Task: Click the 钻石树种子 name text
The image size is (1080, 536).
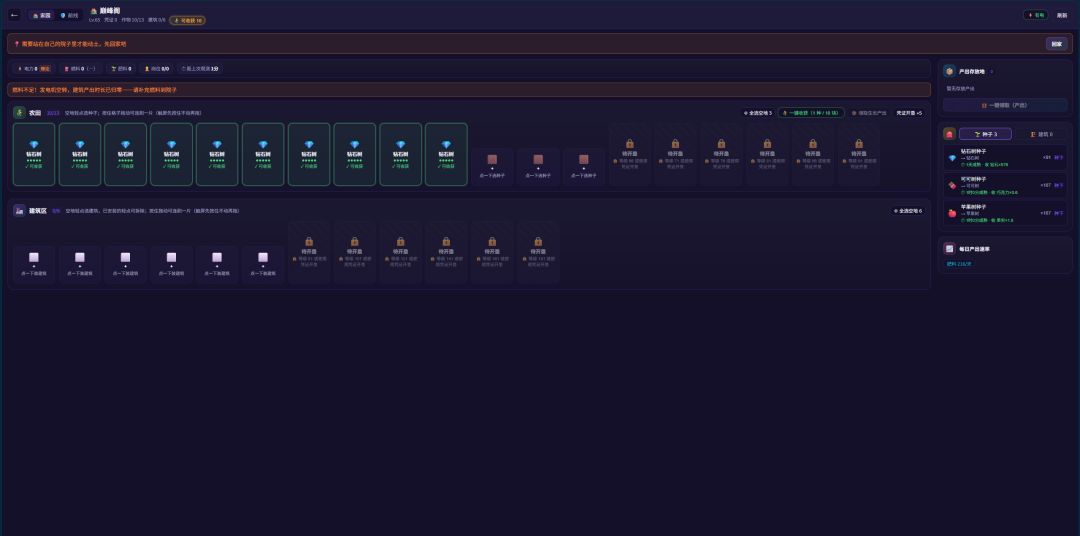Action: click(973, 151)
